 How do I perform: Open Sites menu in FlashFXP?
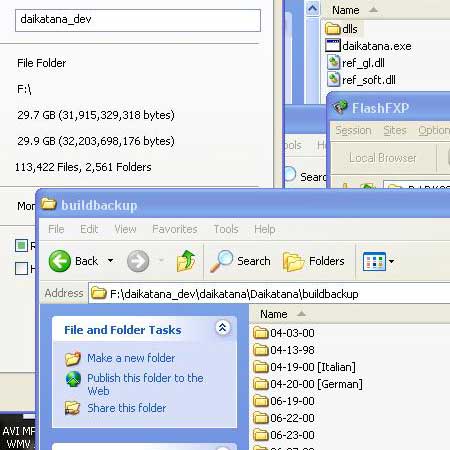(x=395, y=130)
